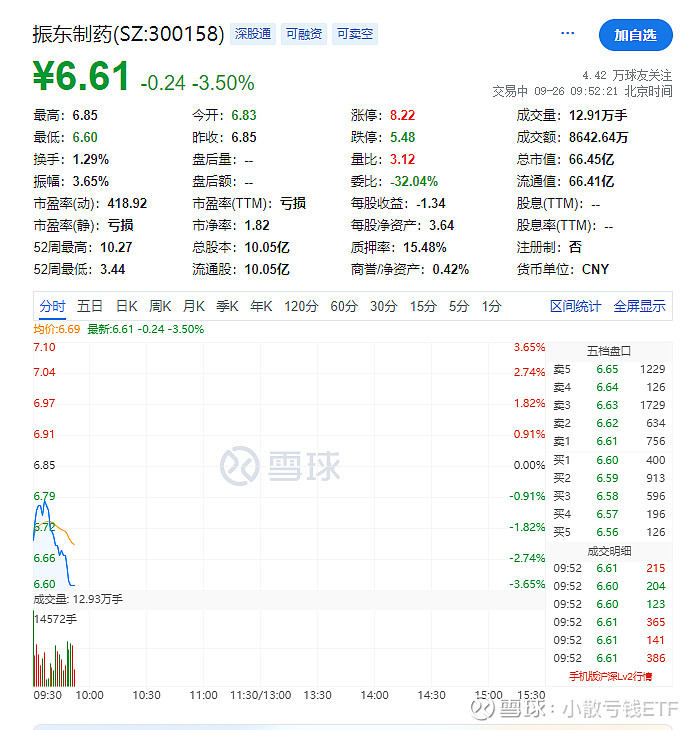The width and height of the screenshot is (699, 730).
Task: Click the 可卖空 tag
Action: (355, 34)
